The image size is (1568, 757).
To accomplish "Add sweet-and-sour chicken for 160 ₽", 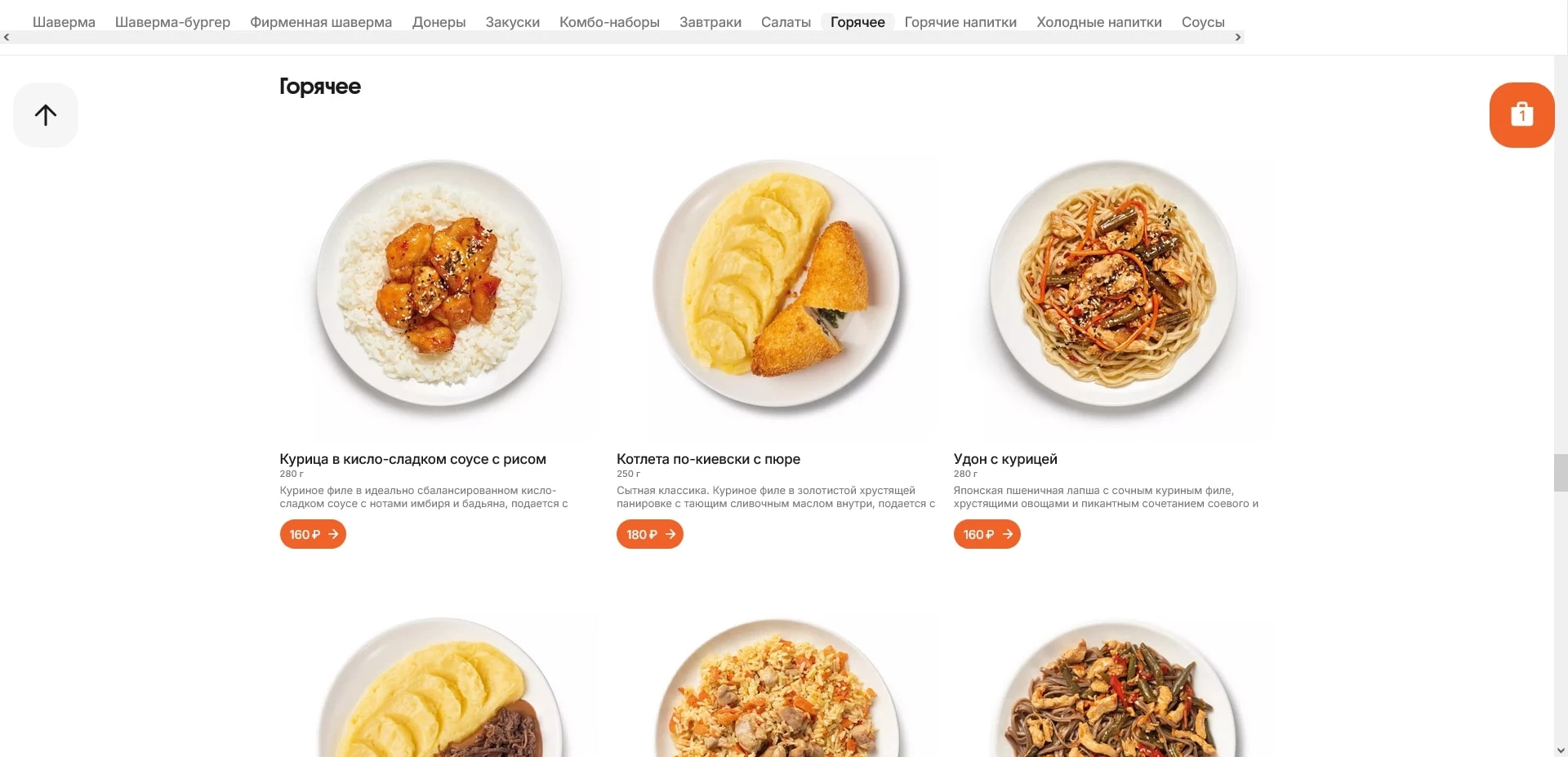I will [313, 534].
